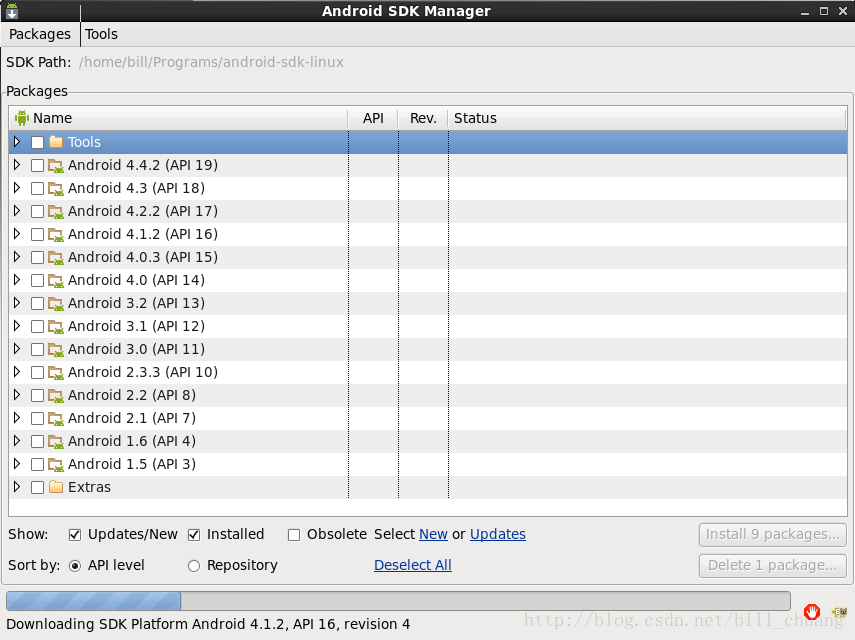The image size is (855, 640).
Task: Click the download progress bar
Action: pos(399,601)
